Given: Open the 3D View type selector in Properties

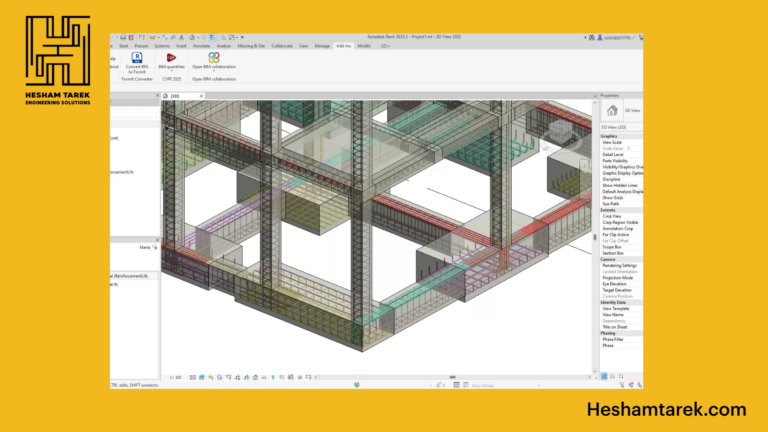Looking at the screenshot, I should tap(621, 111).
